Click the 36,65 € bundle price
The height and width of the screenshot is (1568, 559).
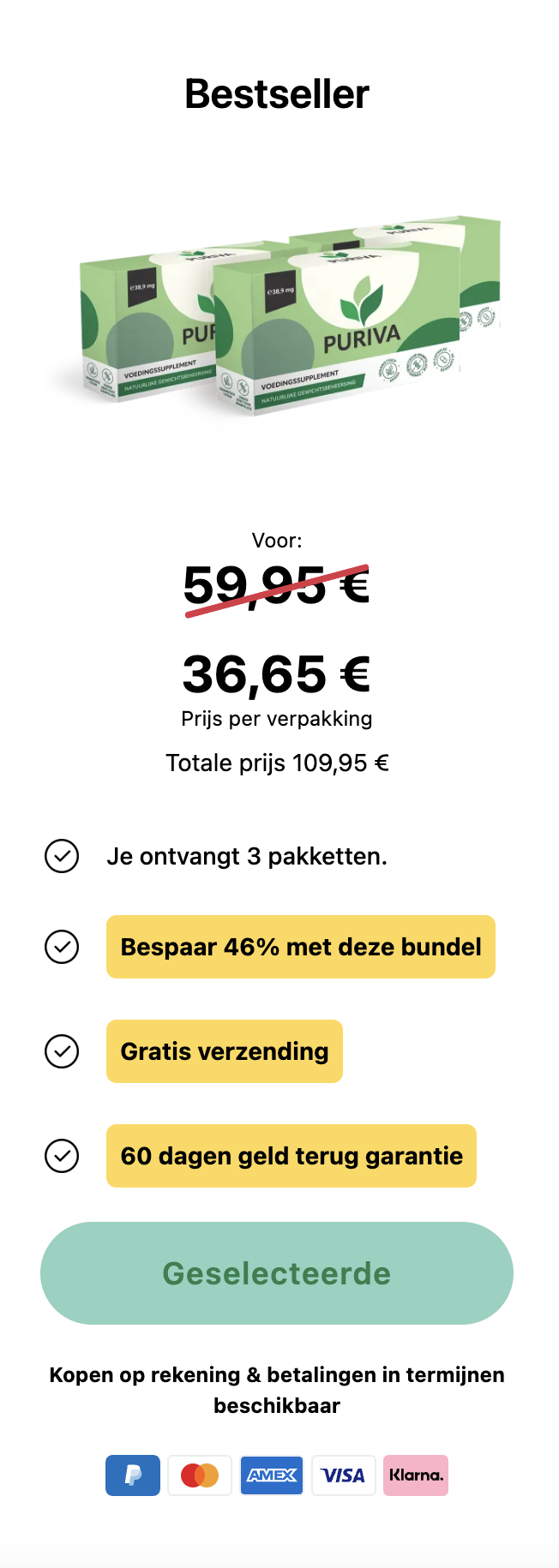(x=277, y=674)
